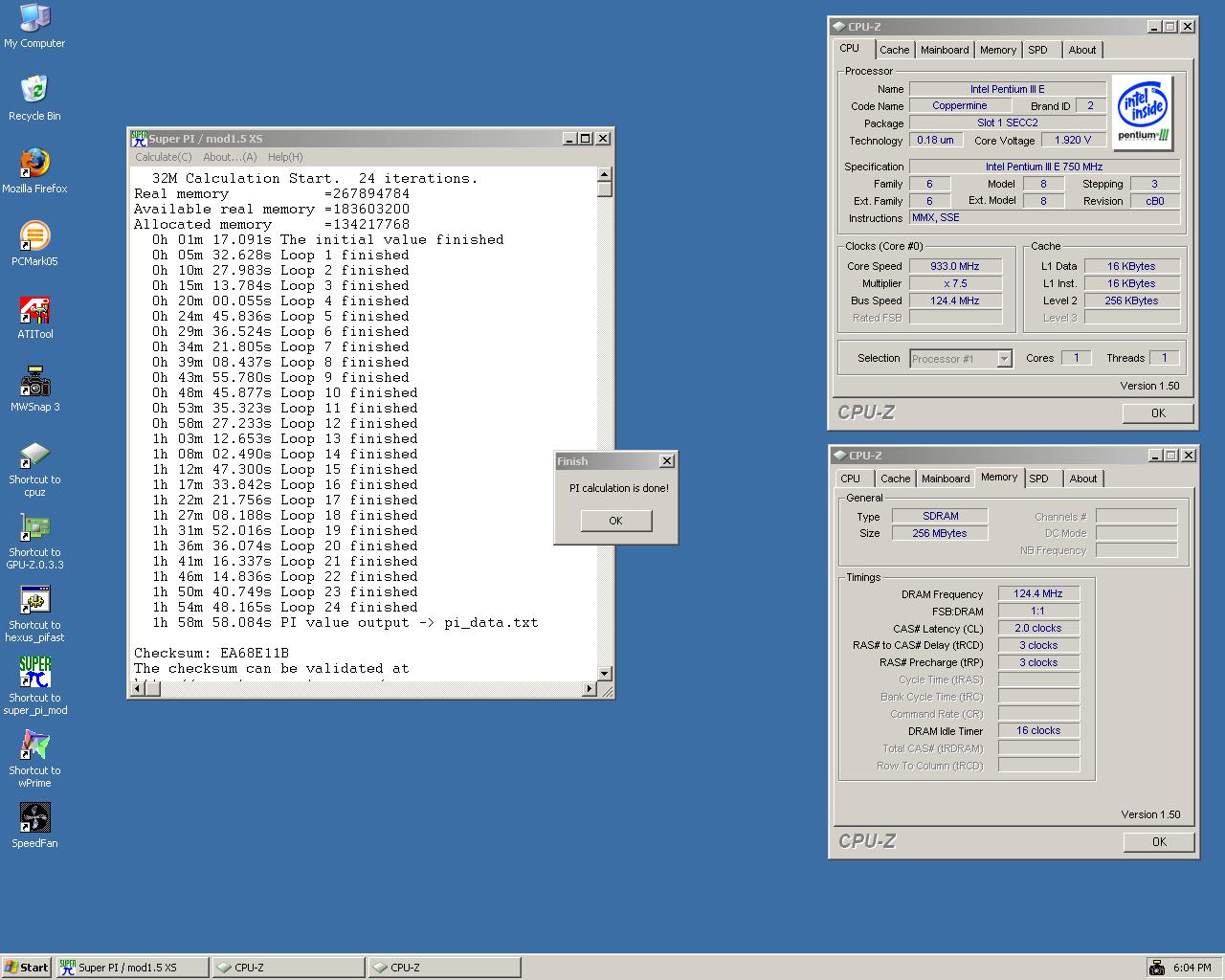The height and width of the screenshot is (980, 1225).
Task: Switch to Super PI in the taskbar
Action: point(132,968)
